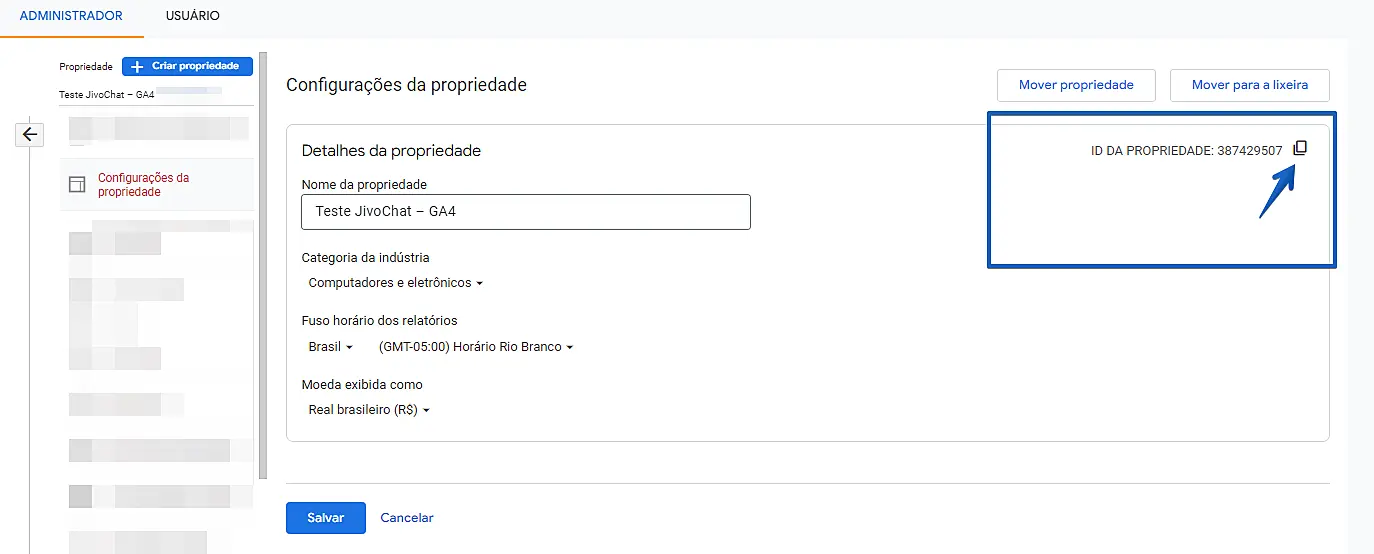Viewport: 1374px width, 554px height.
Task: Click the layout icon beside Configurações da propriedade
Action: 77,185
